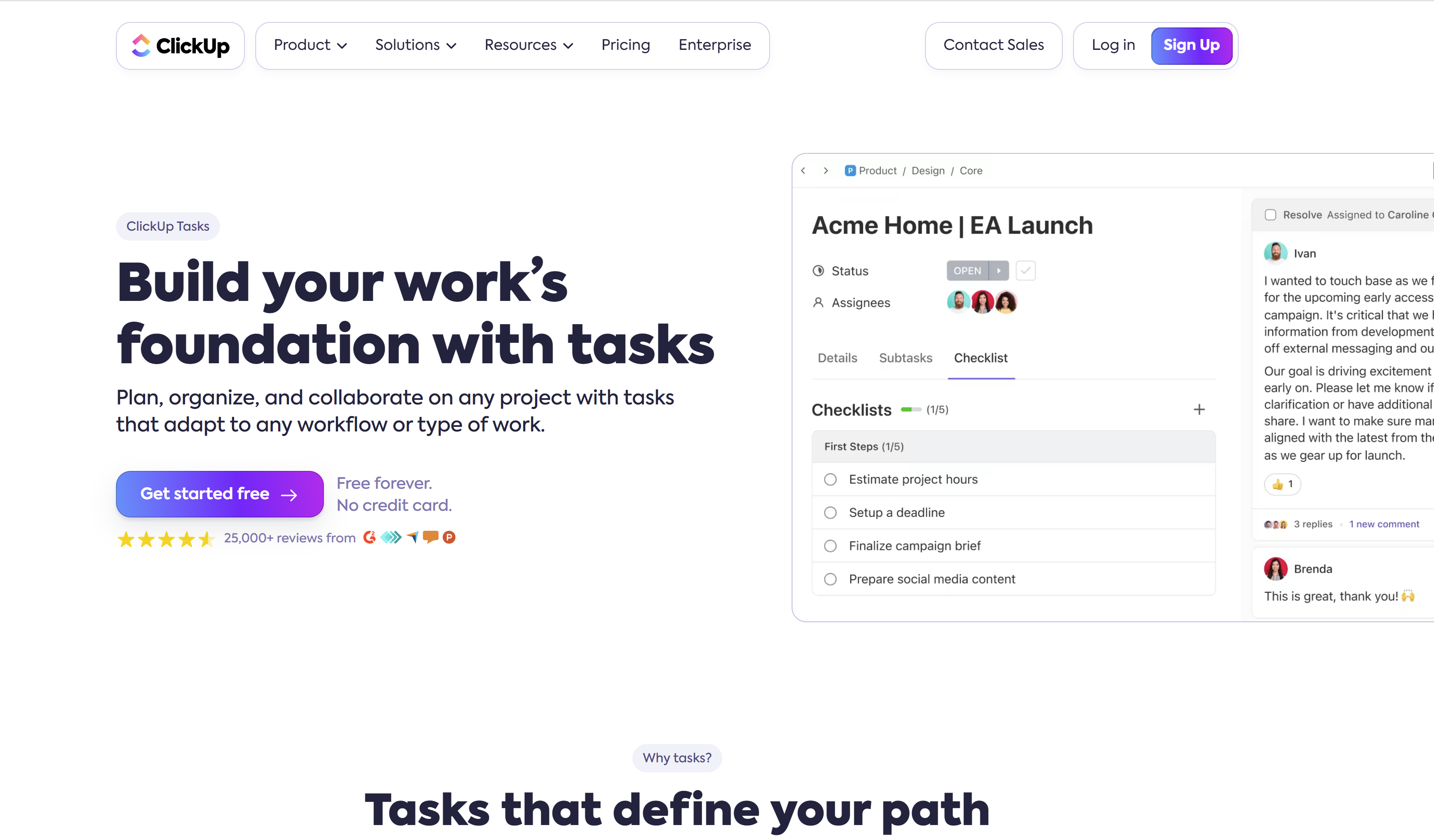Click the Sign Up button
1434x840 pixels.
click(x=1191, y=45)
